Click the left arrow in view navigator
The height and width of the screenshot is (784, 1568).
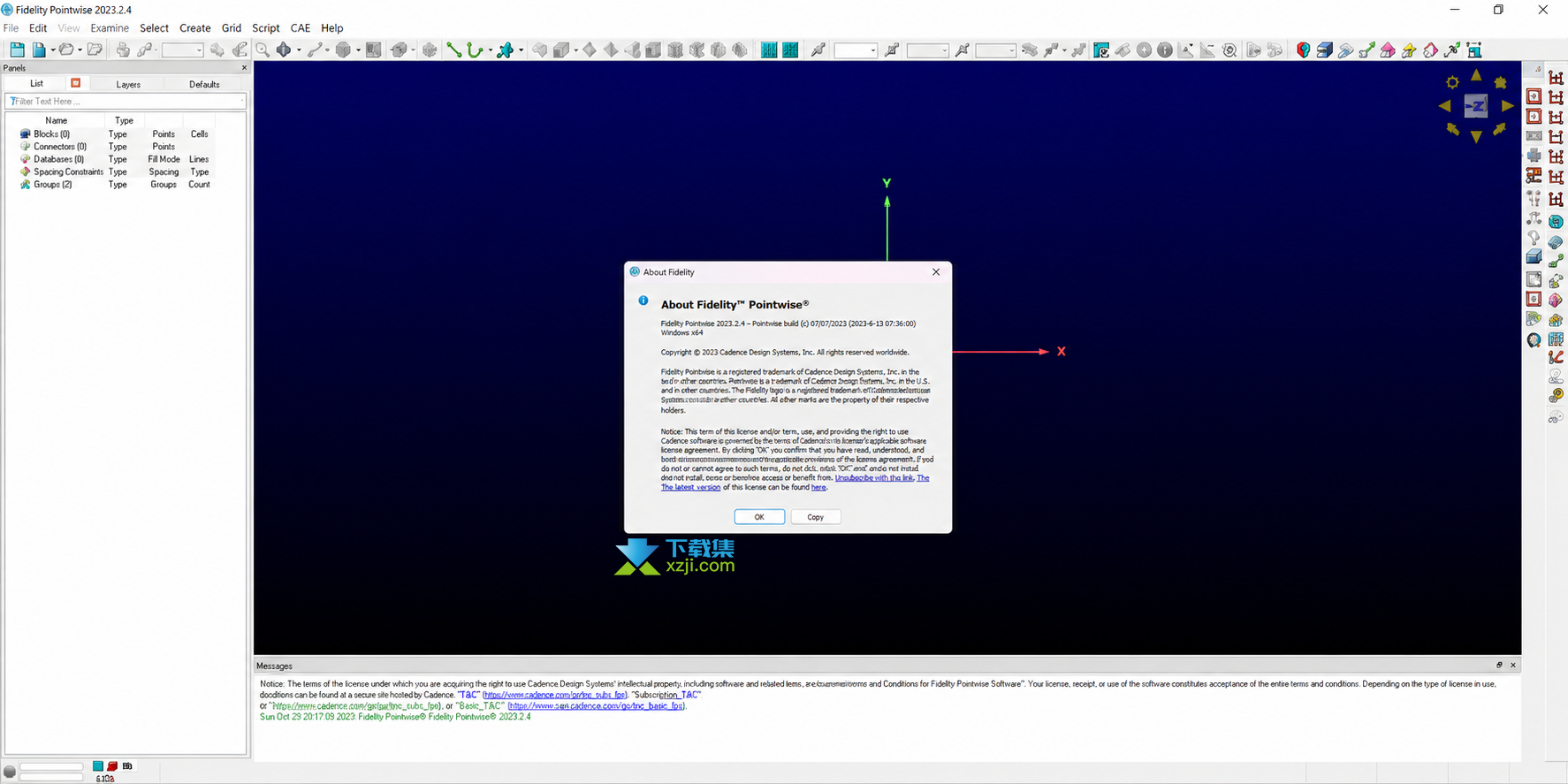click(1444, 106)
